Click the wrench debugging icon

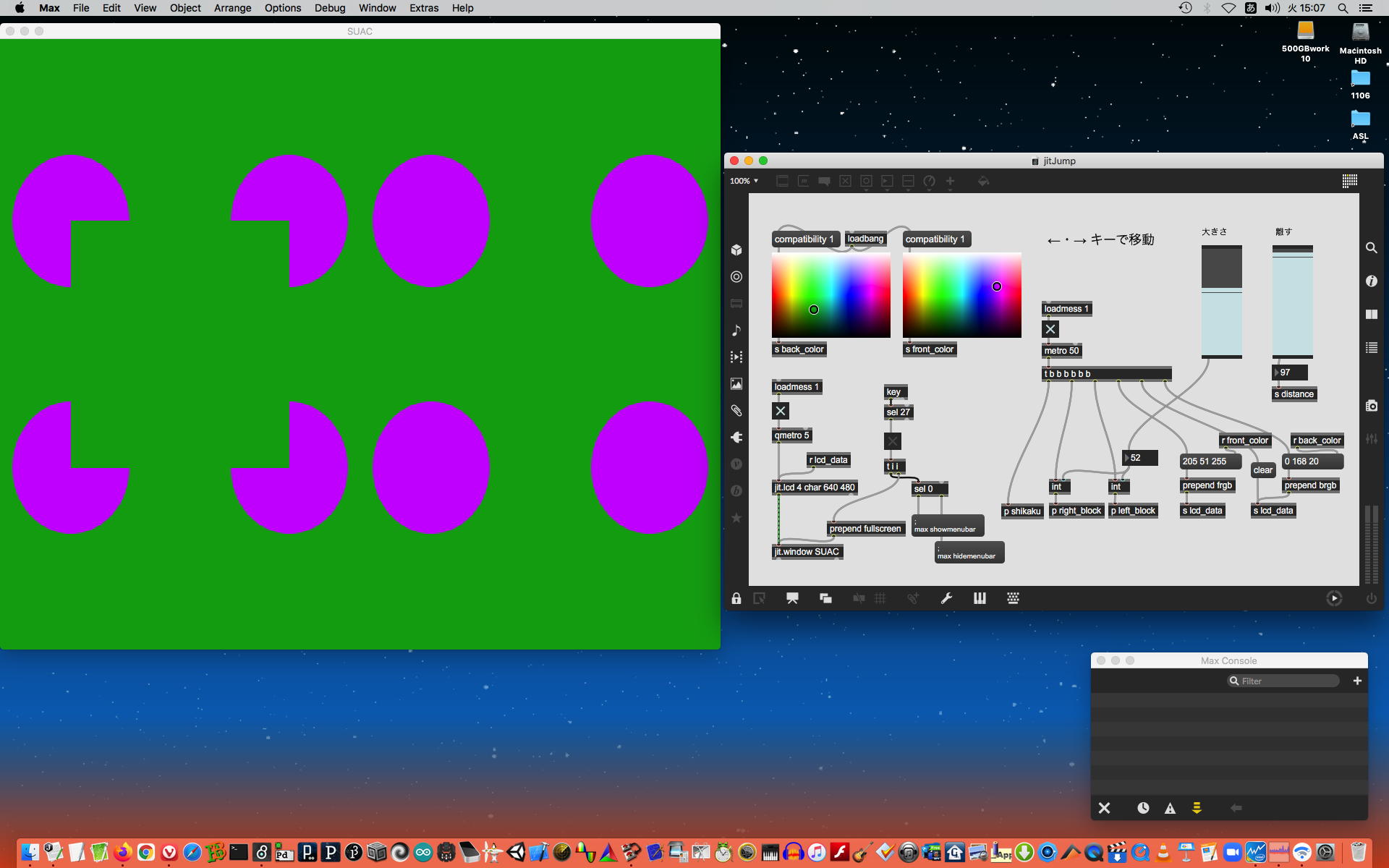[946, 598]
